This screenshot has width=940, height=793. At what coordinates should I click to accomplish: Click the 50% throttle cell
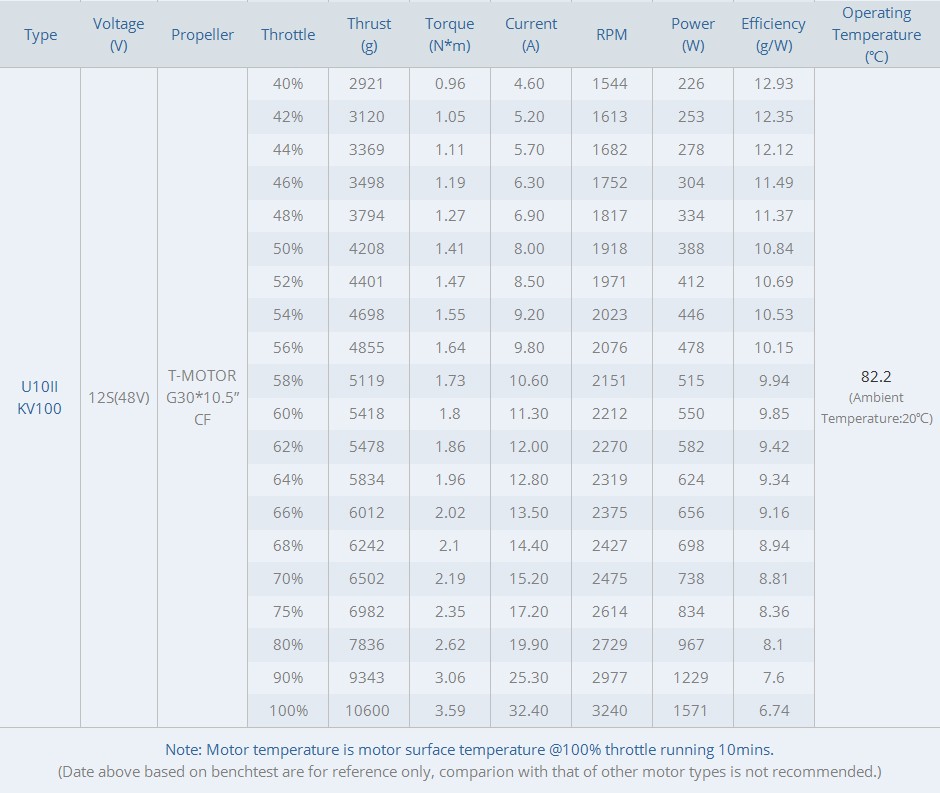coord(288,249)
